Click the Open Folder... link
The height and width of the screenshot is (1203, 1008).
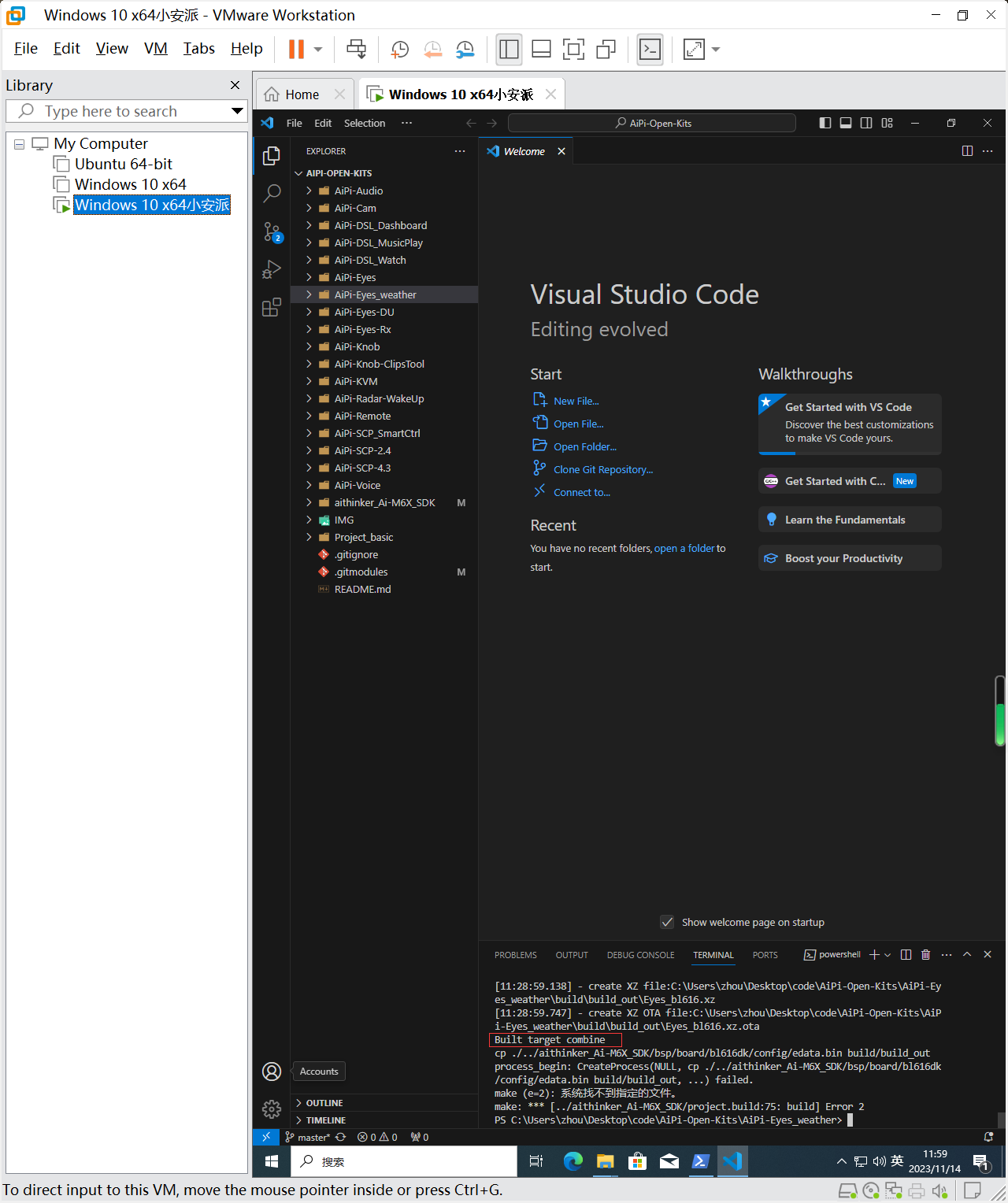(x=585, y=446)
